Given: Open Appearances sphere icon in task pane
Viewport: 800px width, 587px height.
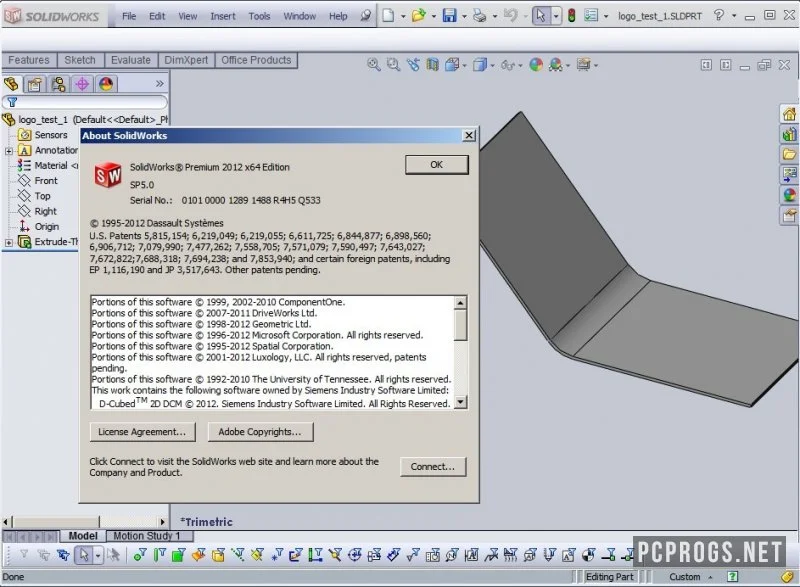Looking at the screenshot, I should click(789, 195).
